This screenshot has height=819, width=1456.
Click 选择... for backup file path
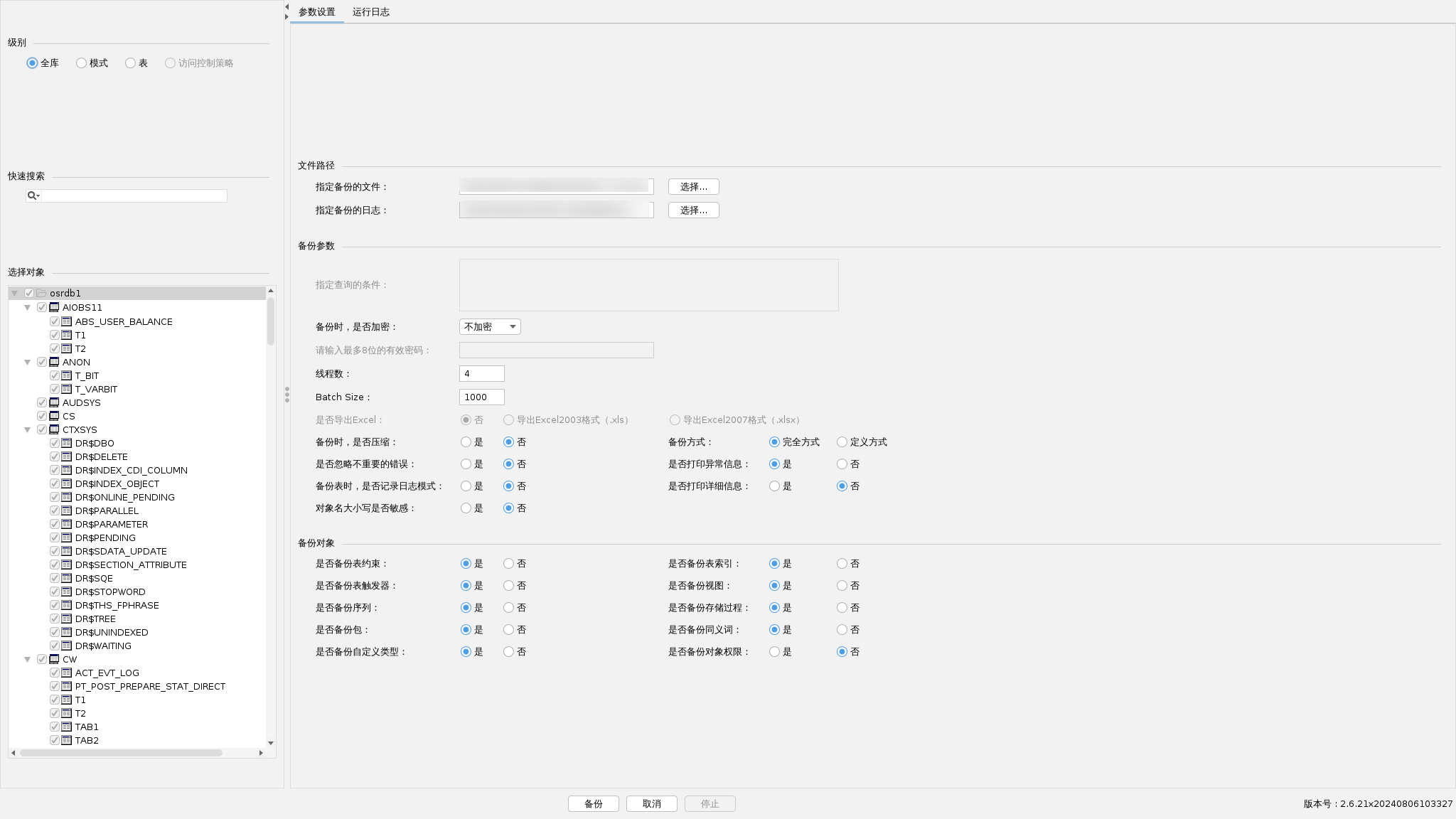pos(693,187)
